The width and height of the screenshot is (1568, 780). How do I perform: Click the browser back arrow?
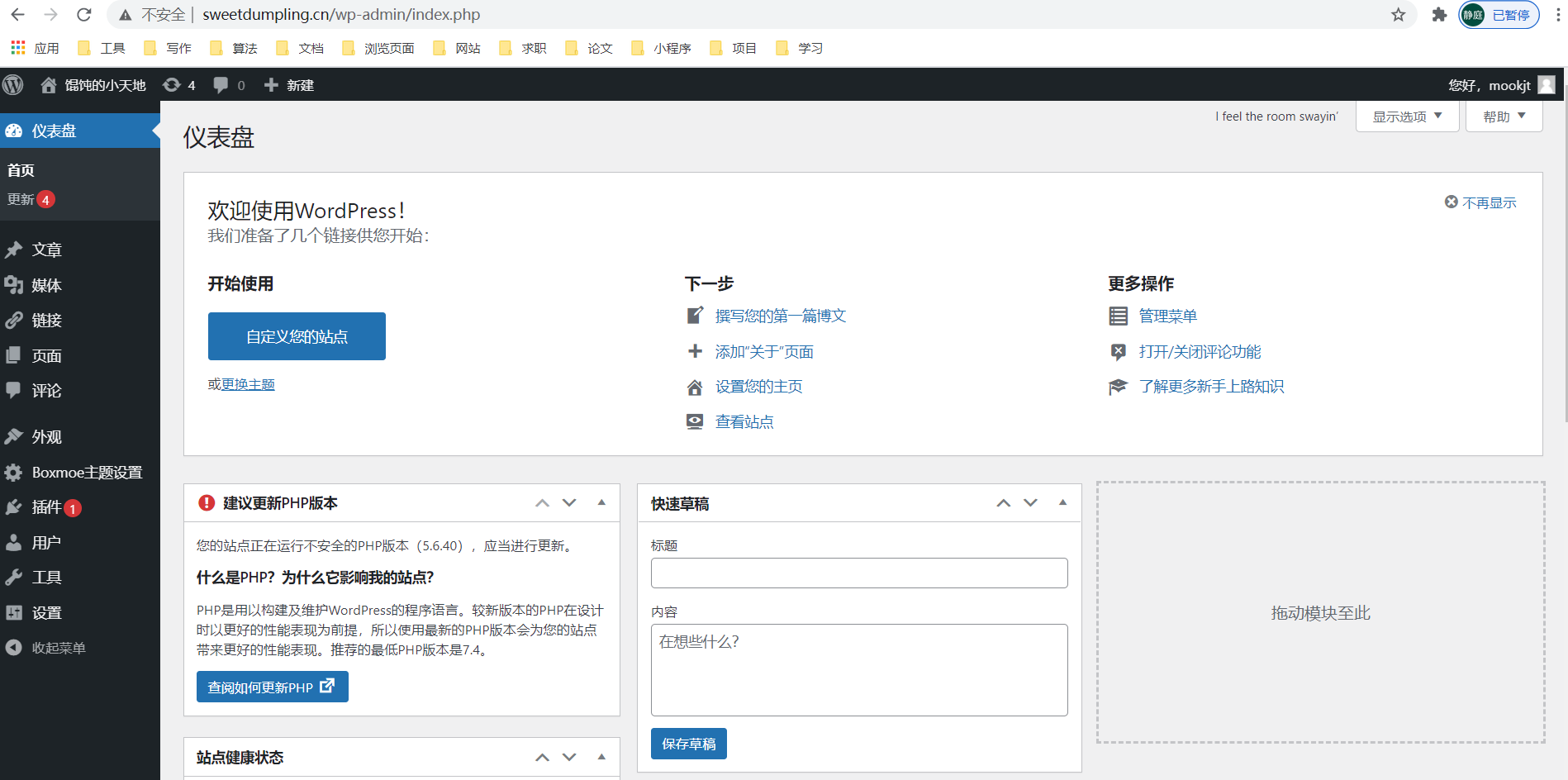click(x=17, y=14)
